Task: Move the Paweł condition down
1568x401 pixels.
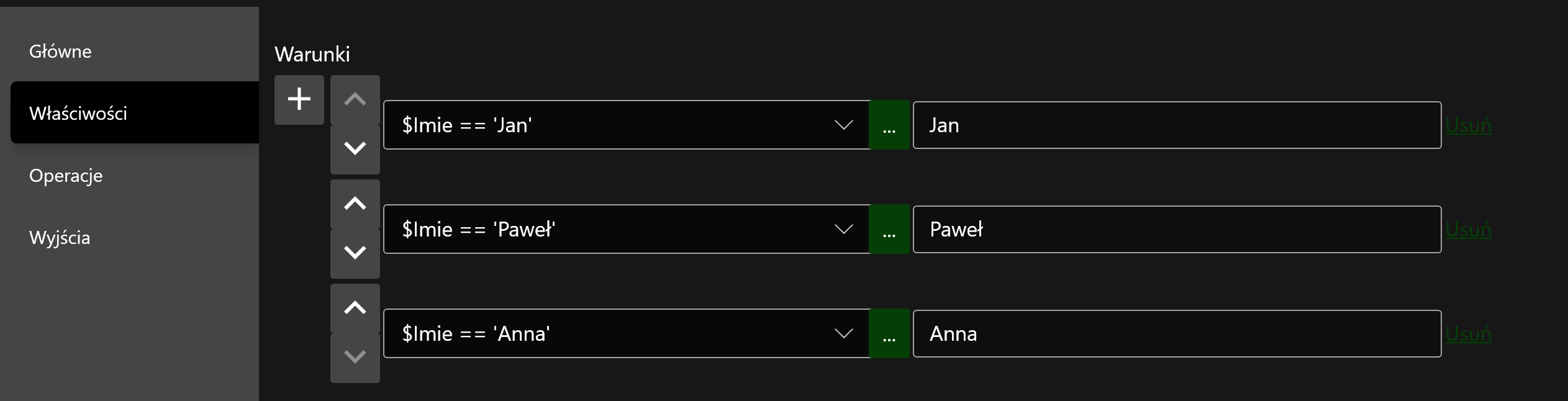Action: pyautogui.click(x=355, y=253)
